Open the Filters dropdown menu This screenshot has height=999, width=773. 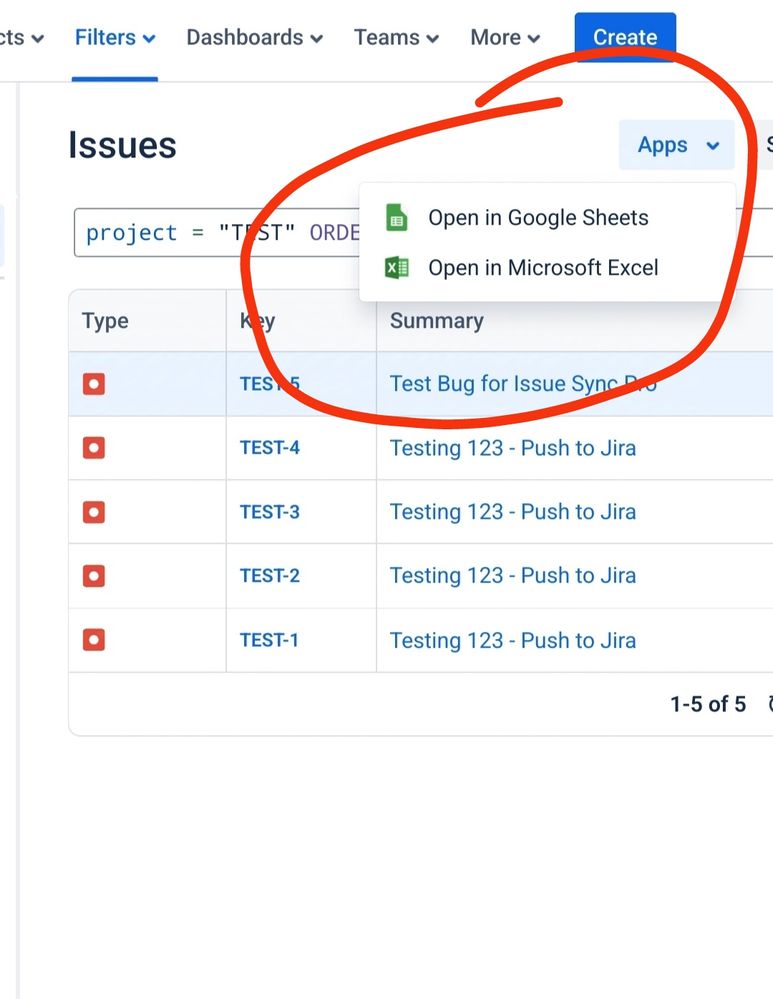tap(115, 38)
